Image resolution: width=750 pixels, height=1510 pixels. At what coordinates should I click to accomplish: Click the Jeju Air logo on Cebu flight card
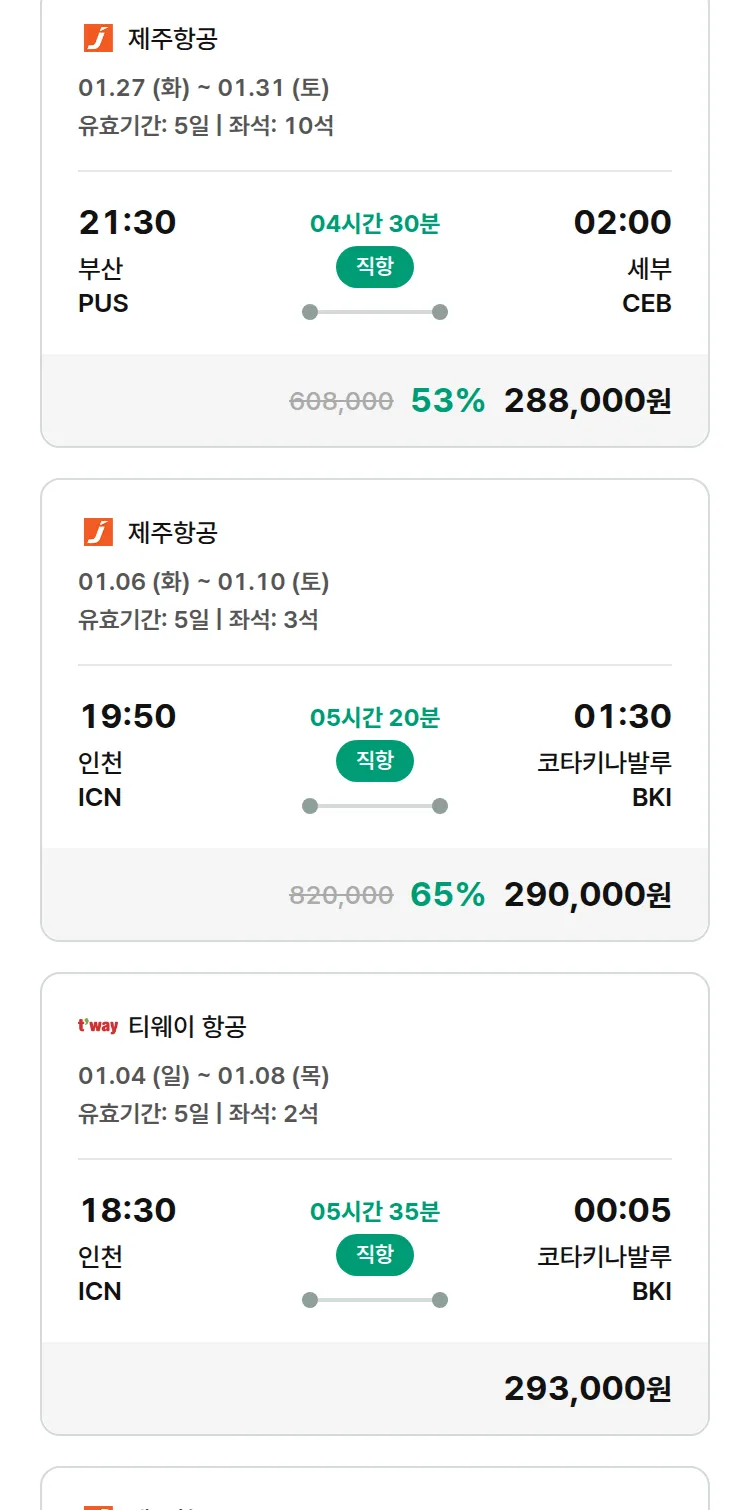[x=98, y=39]
